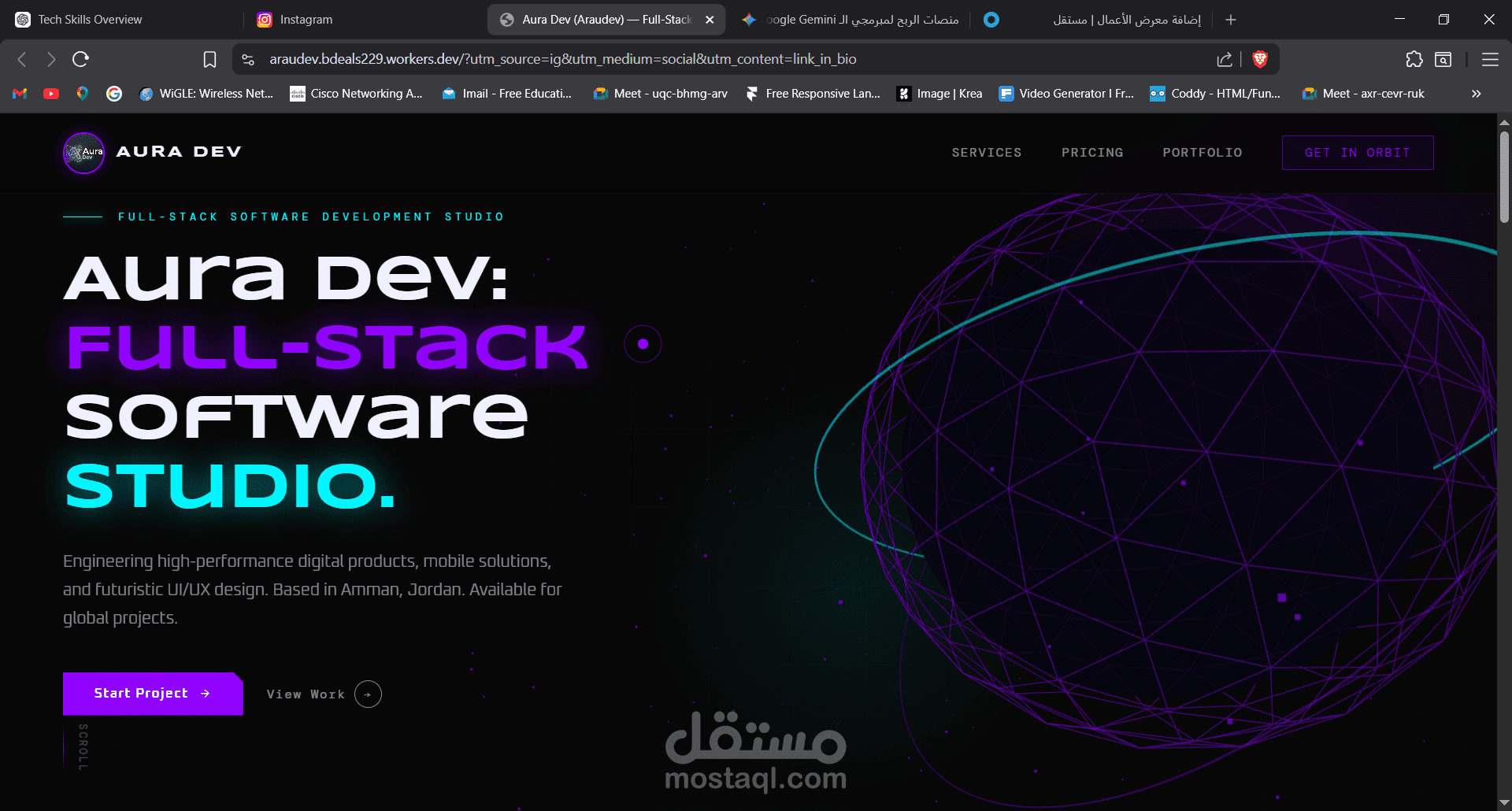Open a new browser tab
1512x811 pixels.
point(1231,20)
